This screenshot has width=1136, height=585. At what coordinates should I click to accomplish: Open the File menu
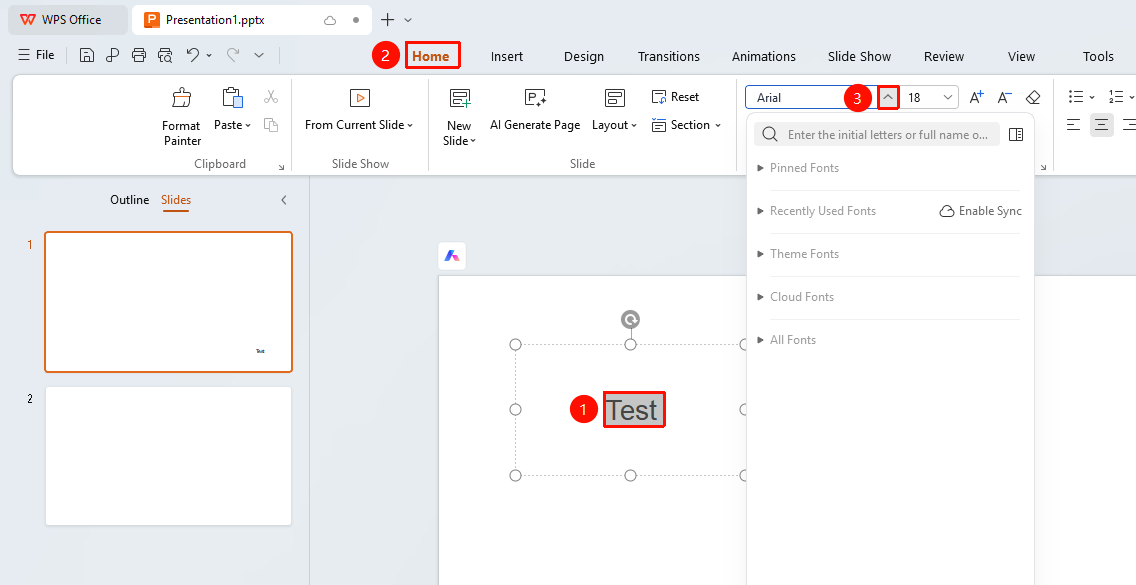[36, 55]
